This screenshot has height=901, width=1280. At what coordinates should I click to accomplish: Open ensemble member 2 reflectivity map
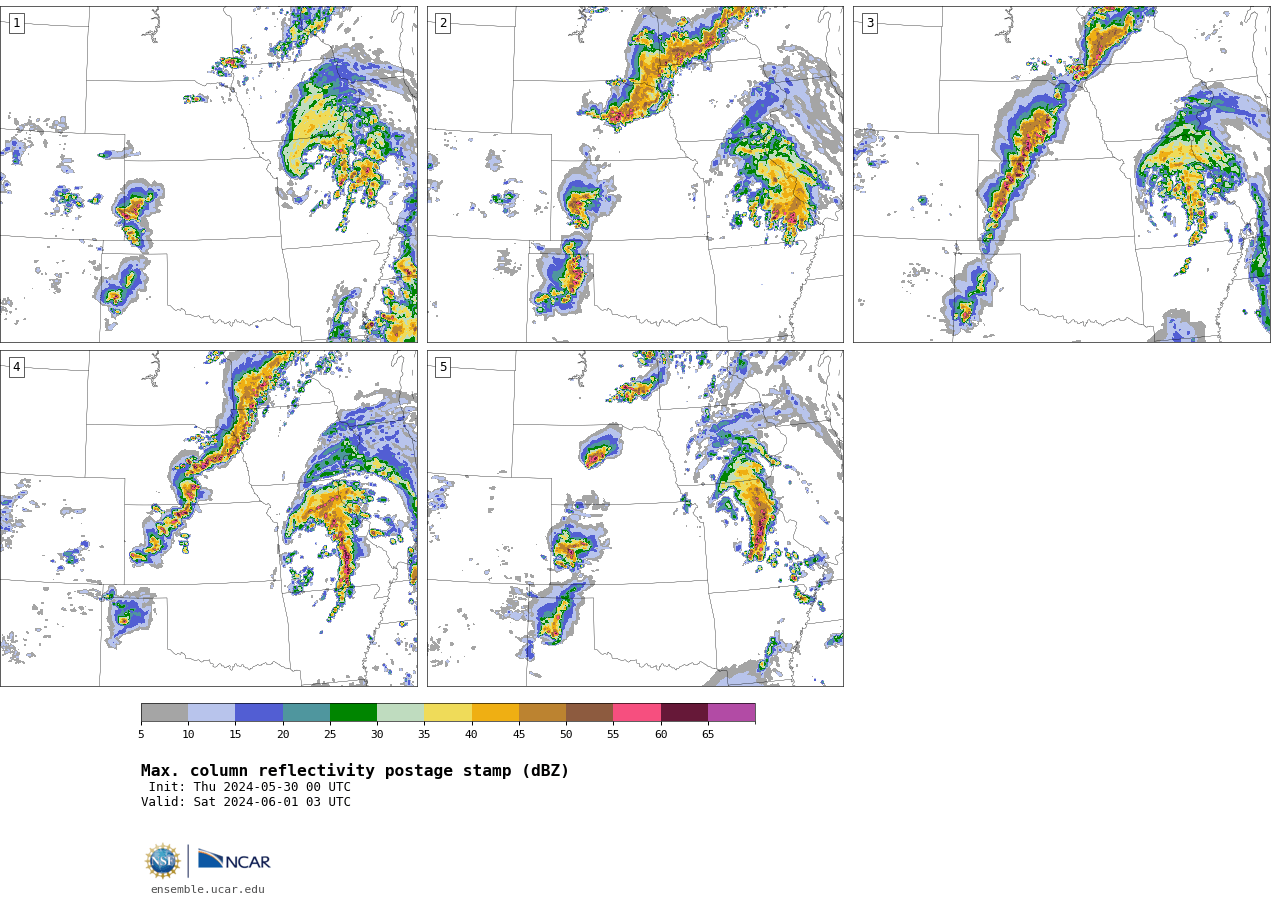click(x=635, y=174)
